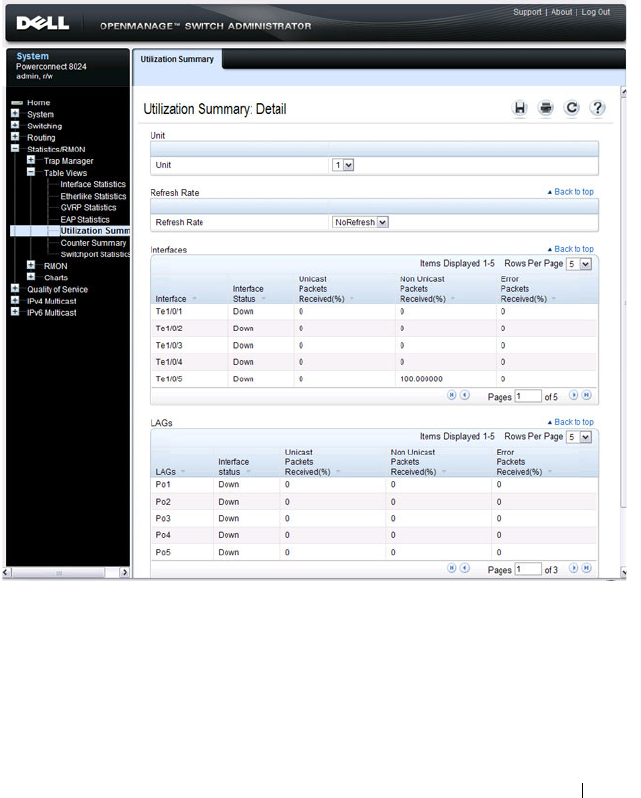Click the Support link
641x798 pixels.
527,12
